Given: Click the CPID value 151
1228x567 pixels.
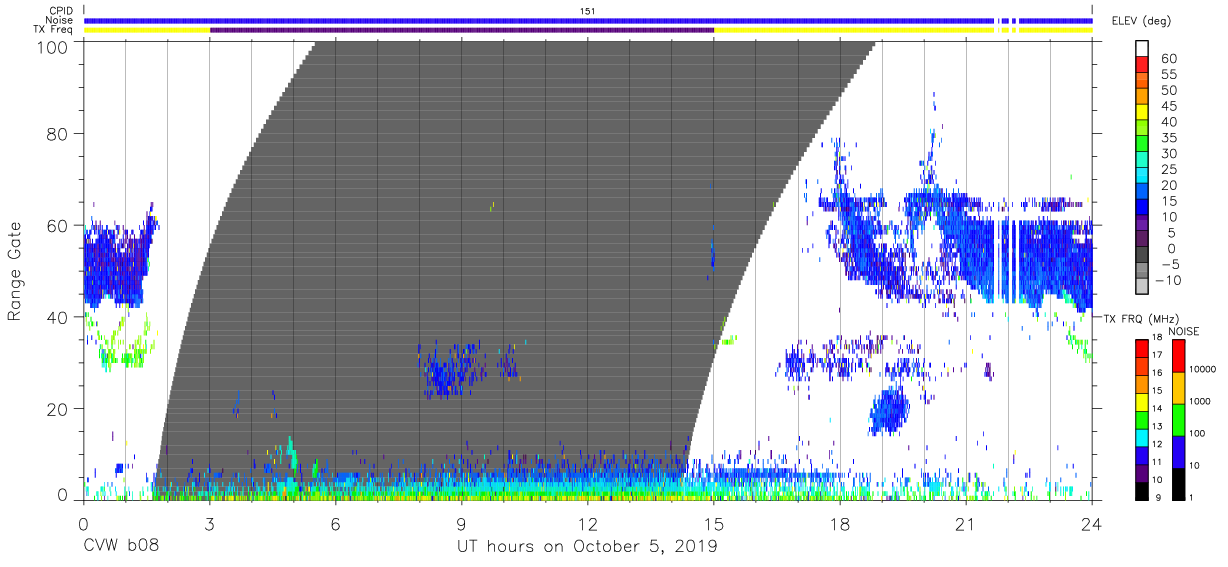Looking at the screenshot, I should click(x=588, y=11).
